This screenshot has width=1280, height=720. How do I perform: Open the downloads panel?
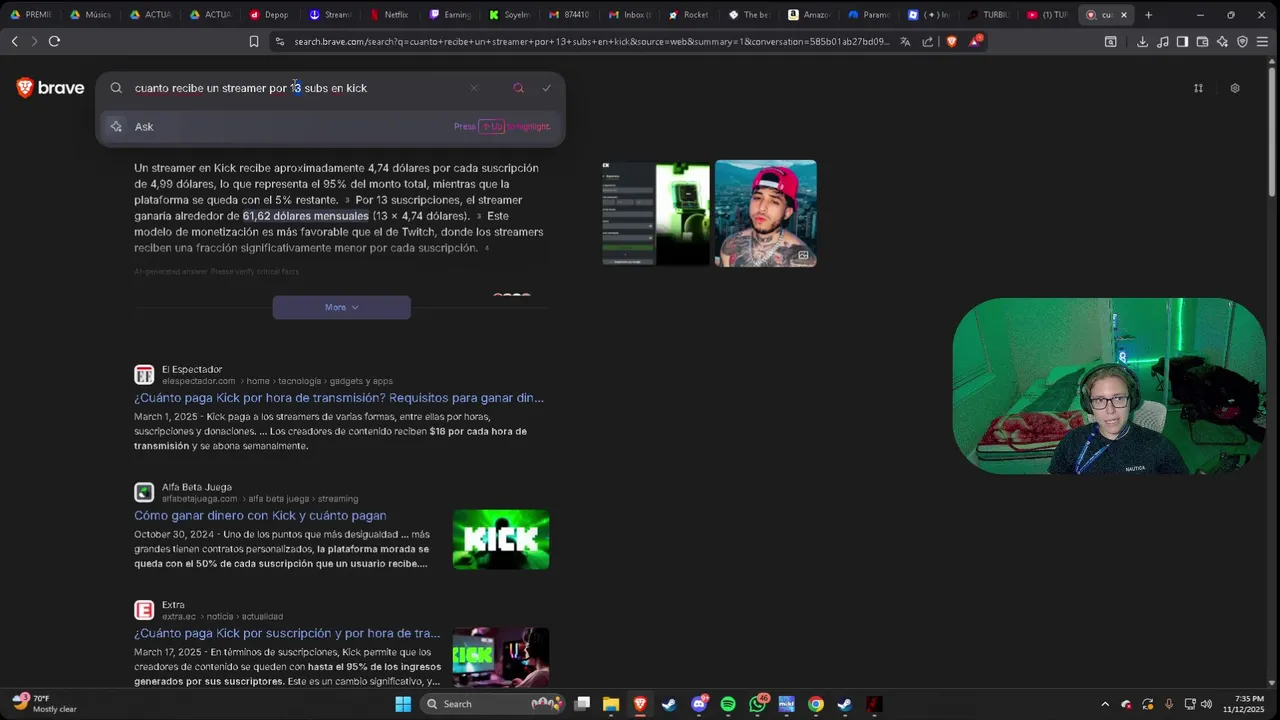coord(1142,42)
